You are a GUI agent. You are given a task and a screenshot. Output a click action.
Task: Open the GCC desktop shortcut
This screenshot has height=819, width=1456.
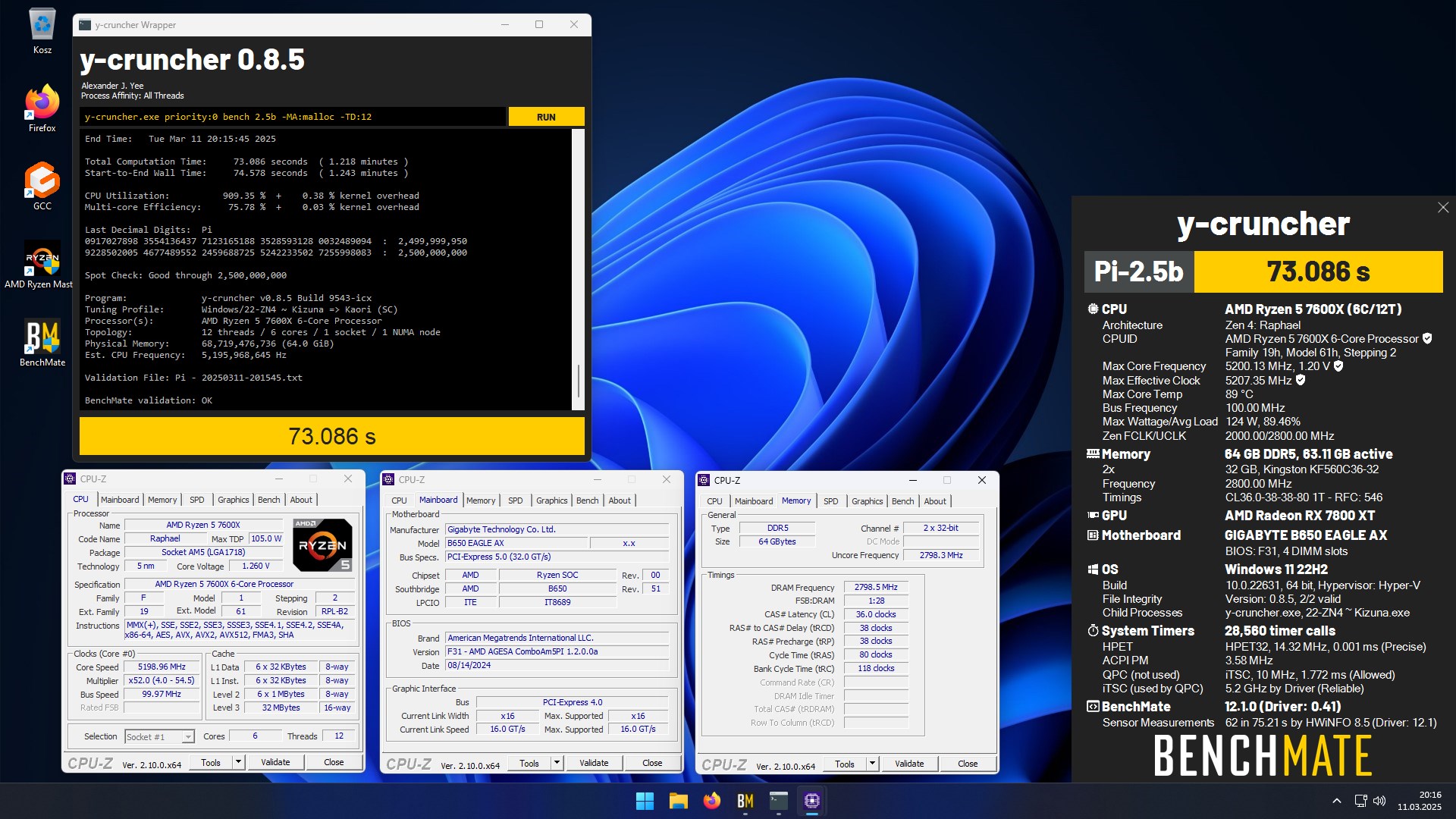[42, 185]
